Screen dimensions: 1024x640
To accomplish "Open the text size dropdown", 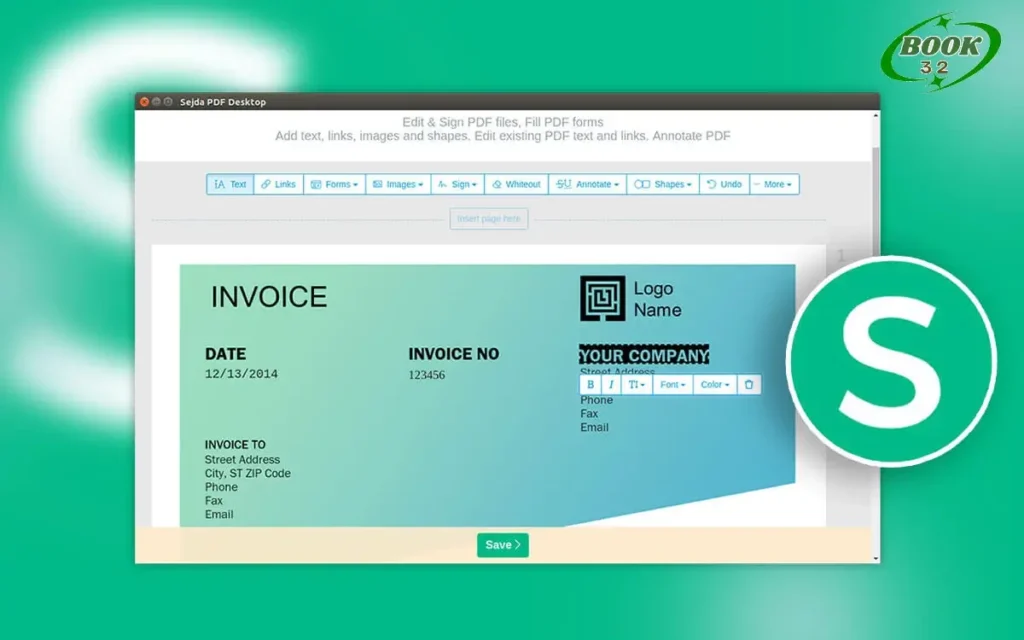I will click(x=636, y=385).
